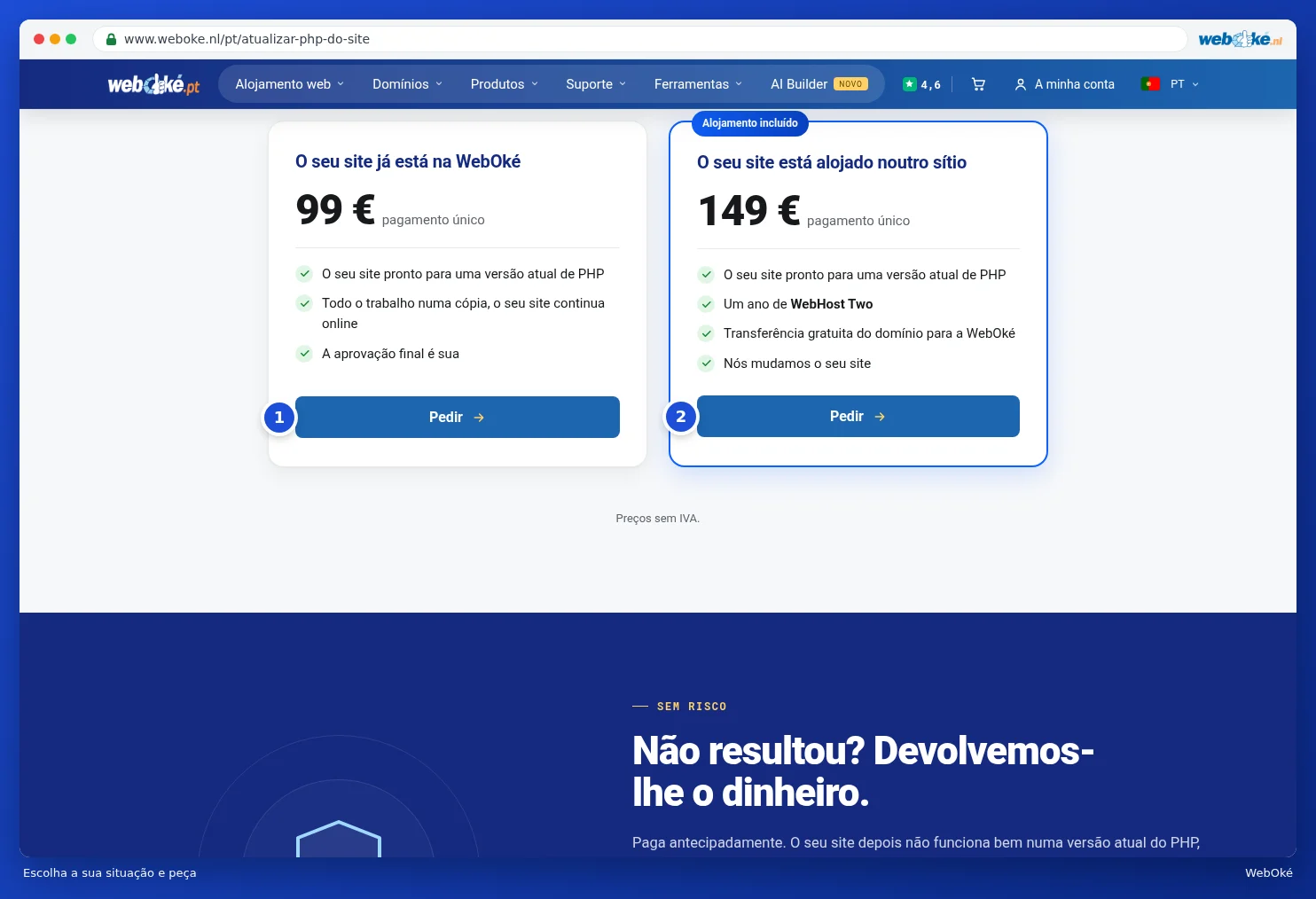Click the SEM RISCO label
Screen dimensions: 1316x899
[692, 707]
